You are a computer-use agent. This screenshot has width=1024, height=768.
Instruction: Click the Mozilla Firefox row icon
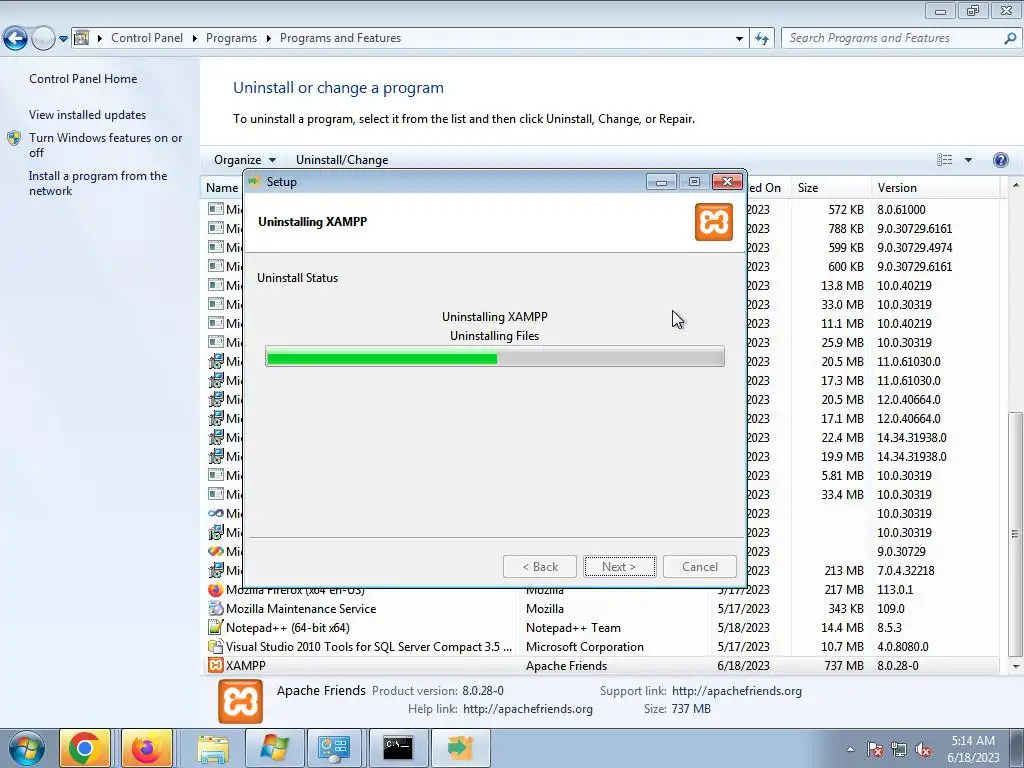215,590
